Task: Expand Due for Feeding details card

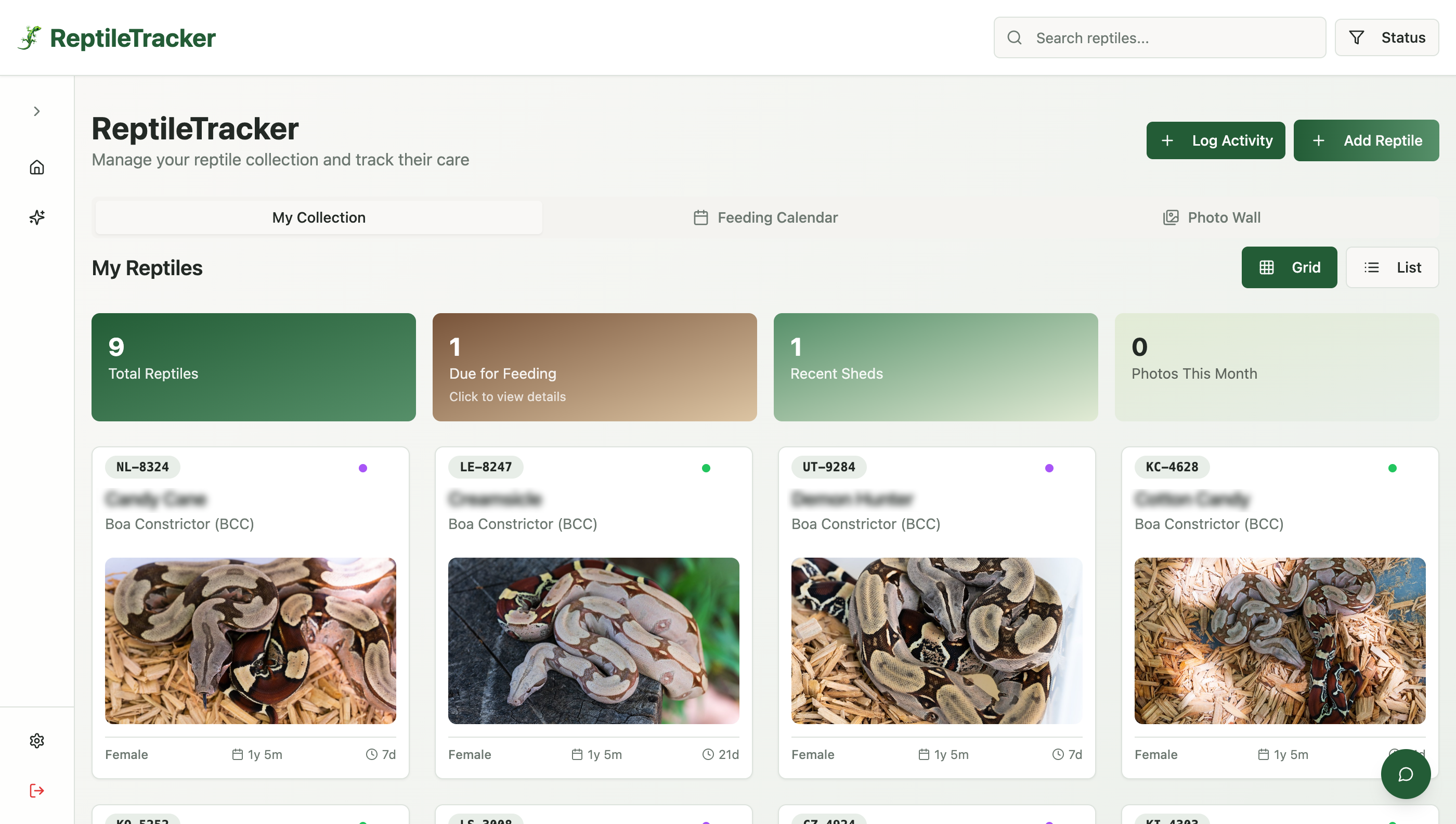Action: [594, 367]
